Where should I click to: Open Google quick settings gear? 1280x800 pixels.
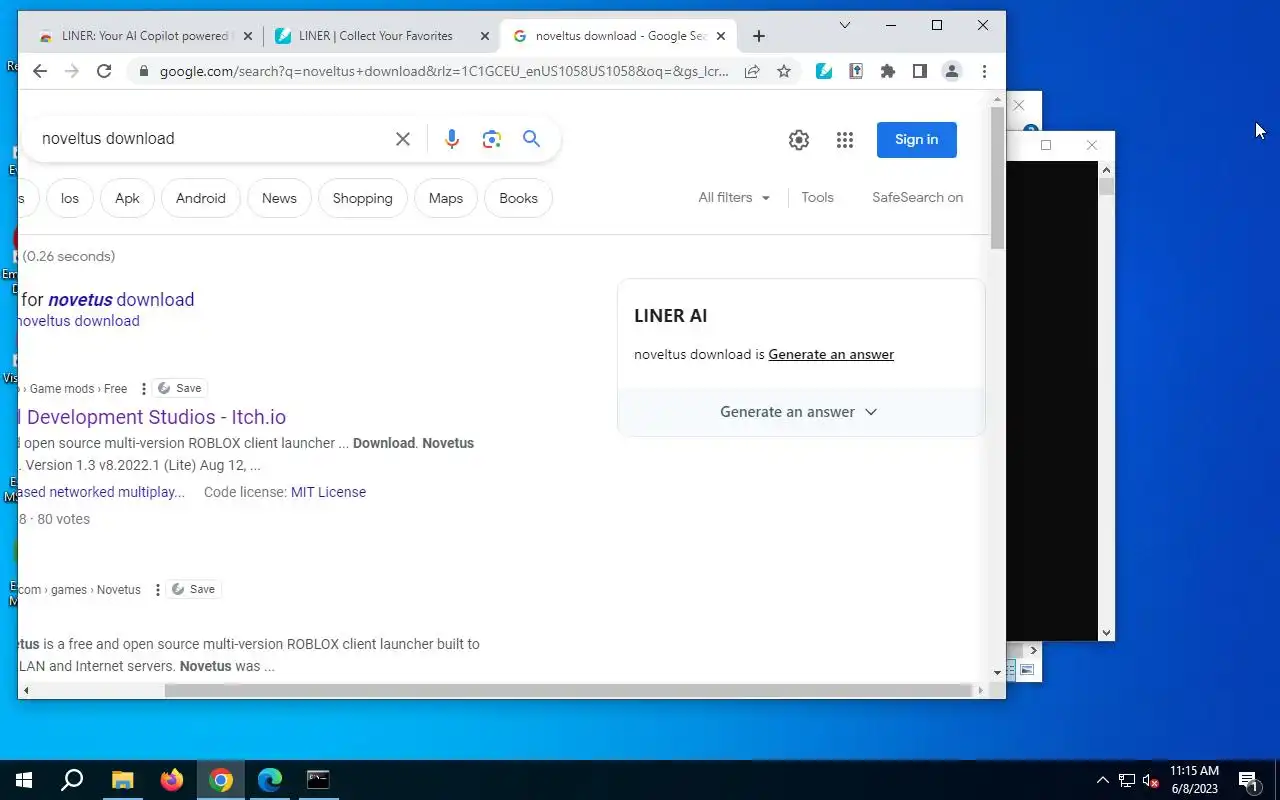(798, 140)
